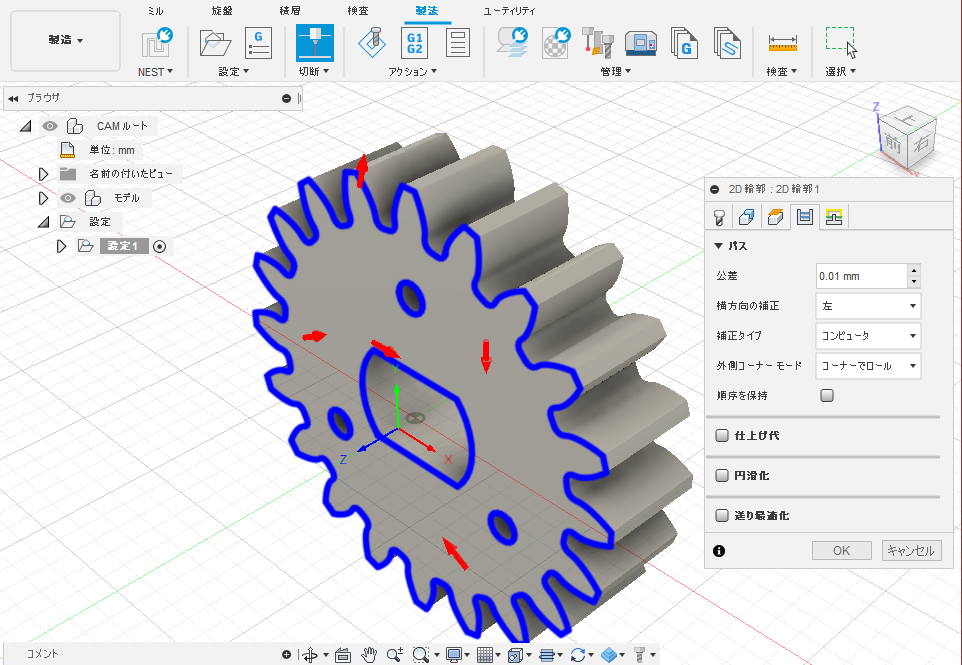Click the 右 face of the view cube

point(922,144)
